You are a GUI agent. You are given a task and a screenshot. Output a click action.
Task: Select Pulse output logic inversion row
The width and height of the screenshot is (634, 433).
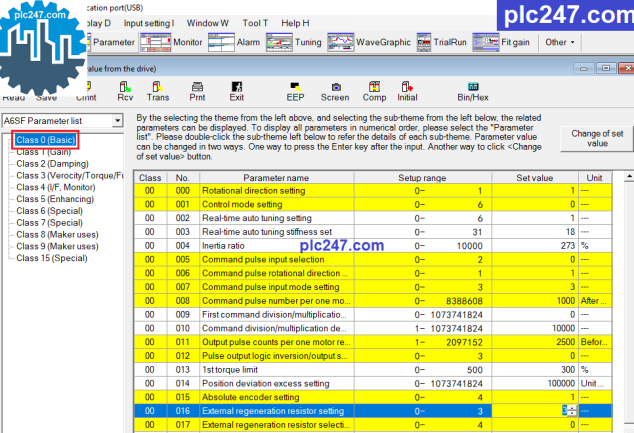(373, 356)
